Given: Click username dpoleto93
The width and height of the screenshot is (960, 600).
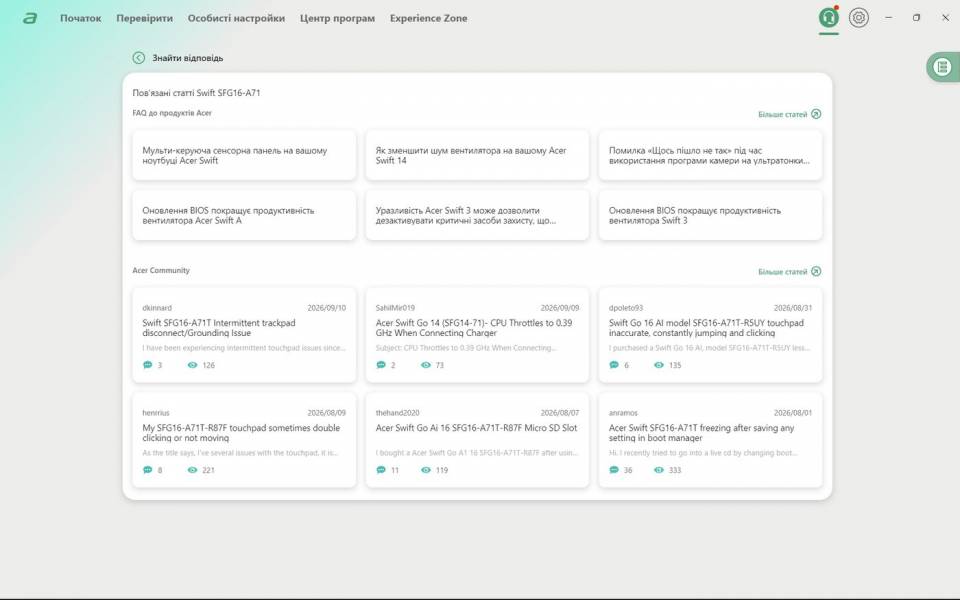Looking at the screenshot, I should click(x=626, y=308).
